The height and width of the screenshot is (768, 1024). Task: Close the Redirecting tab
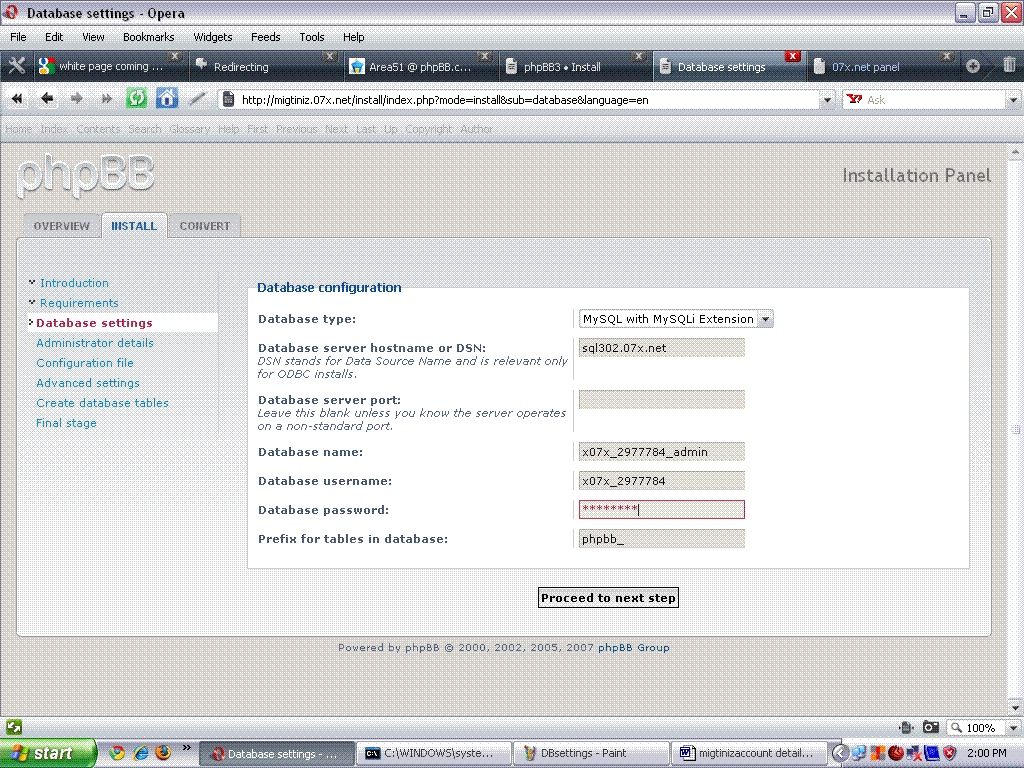[330, 56]
